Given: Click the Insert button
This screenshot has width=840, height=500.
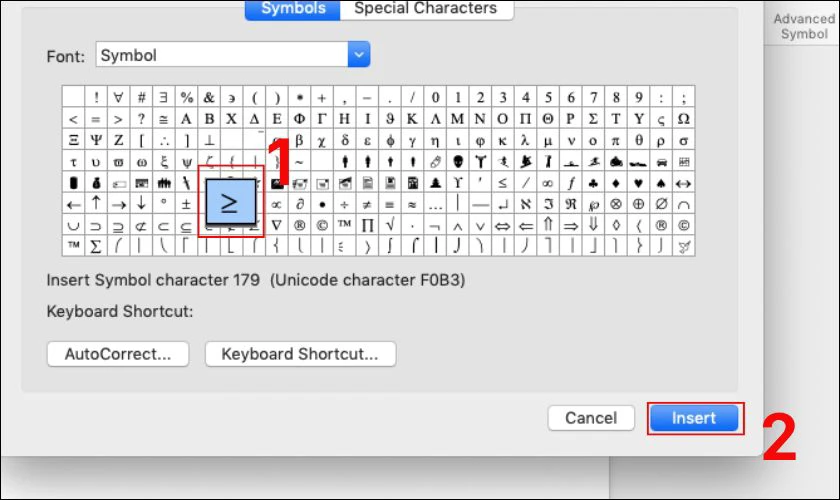Looking at the screenshot, I should 694,418.
